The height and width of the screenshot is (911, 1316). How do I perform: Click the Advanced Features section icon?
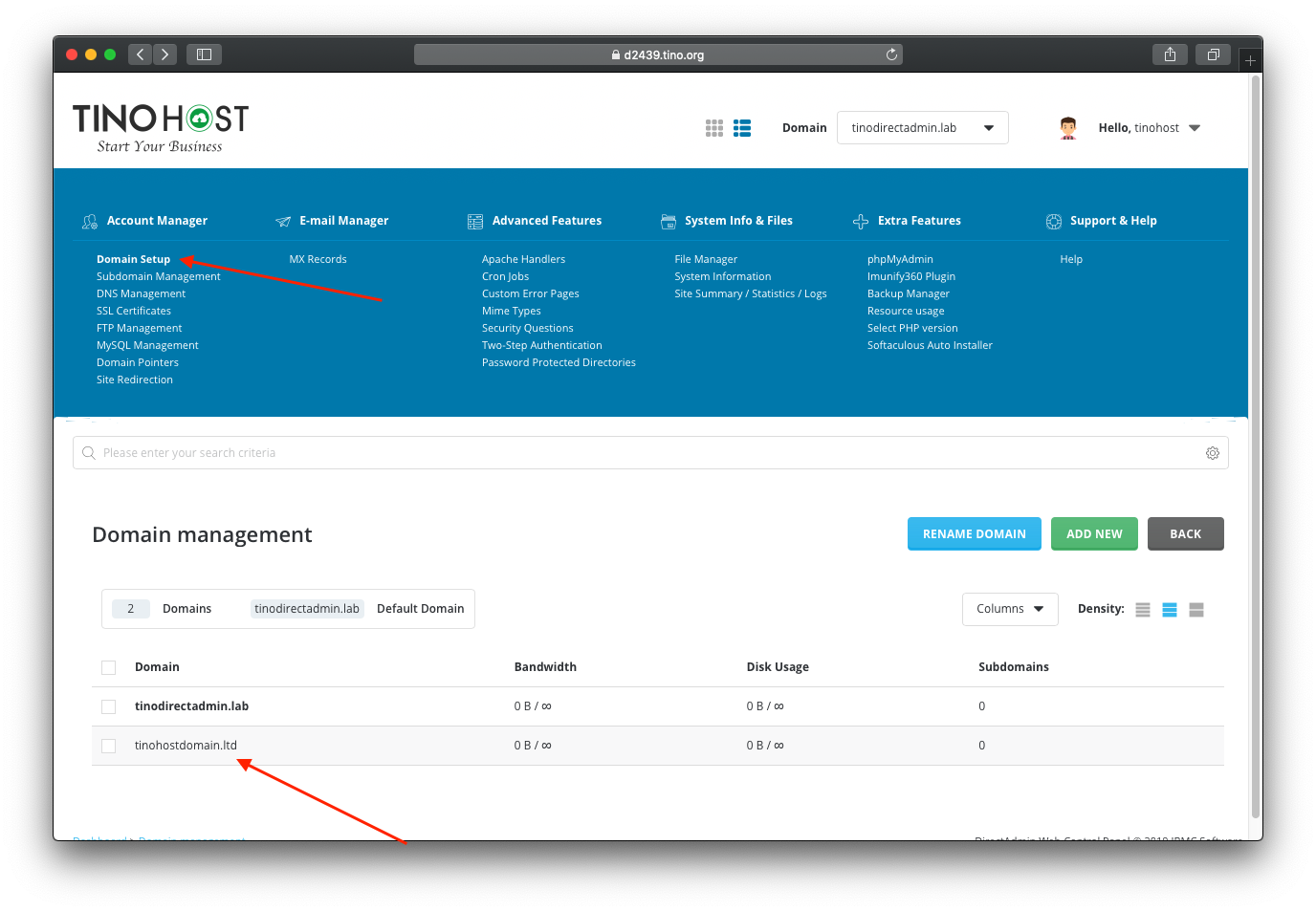click(x=475, y=221)
